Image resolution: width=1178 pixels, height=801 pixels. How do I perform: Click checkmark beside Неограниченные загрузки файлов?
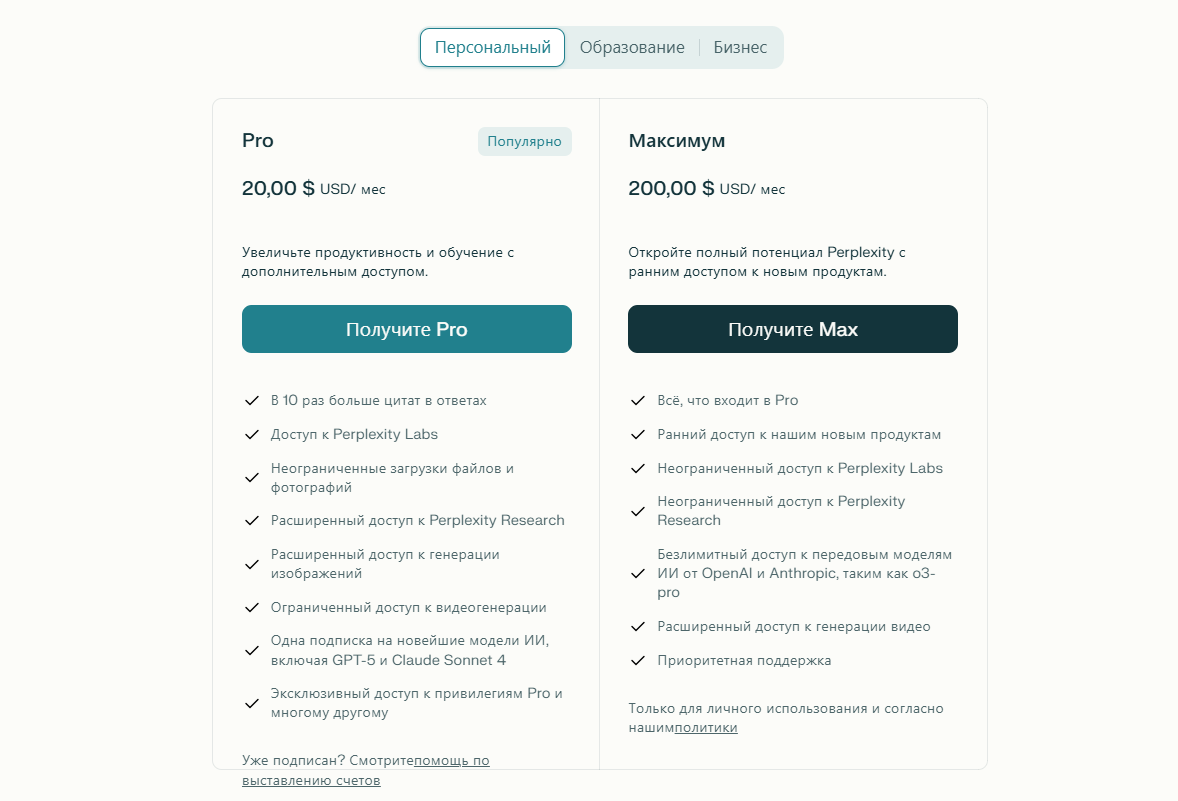[x=252, y=478]
